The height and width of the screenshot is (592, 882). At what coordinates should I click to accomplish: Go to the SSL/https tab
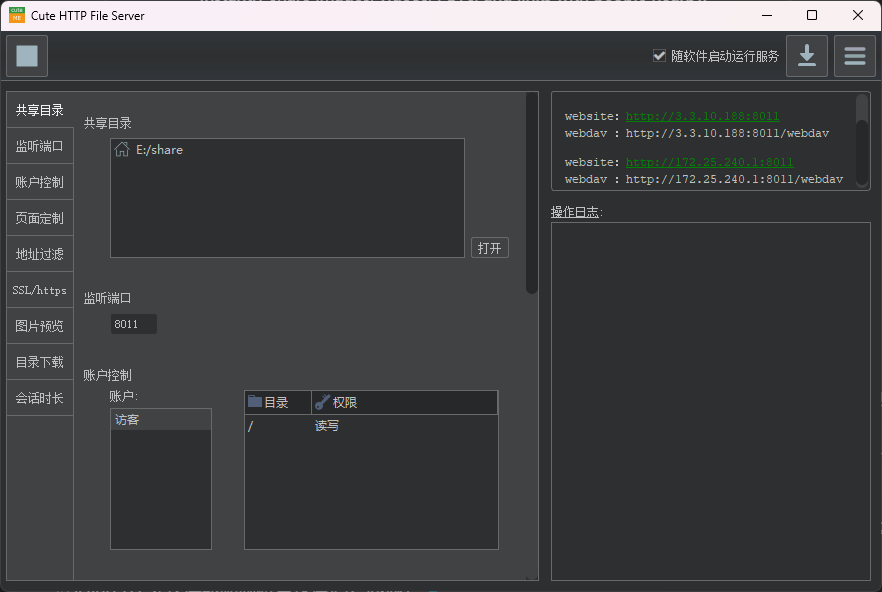(x=40, y=290)
